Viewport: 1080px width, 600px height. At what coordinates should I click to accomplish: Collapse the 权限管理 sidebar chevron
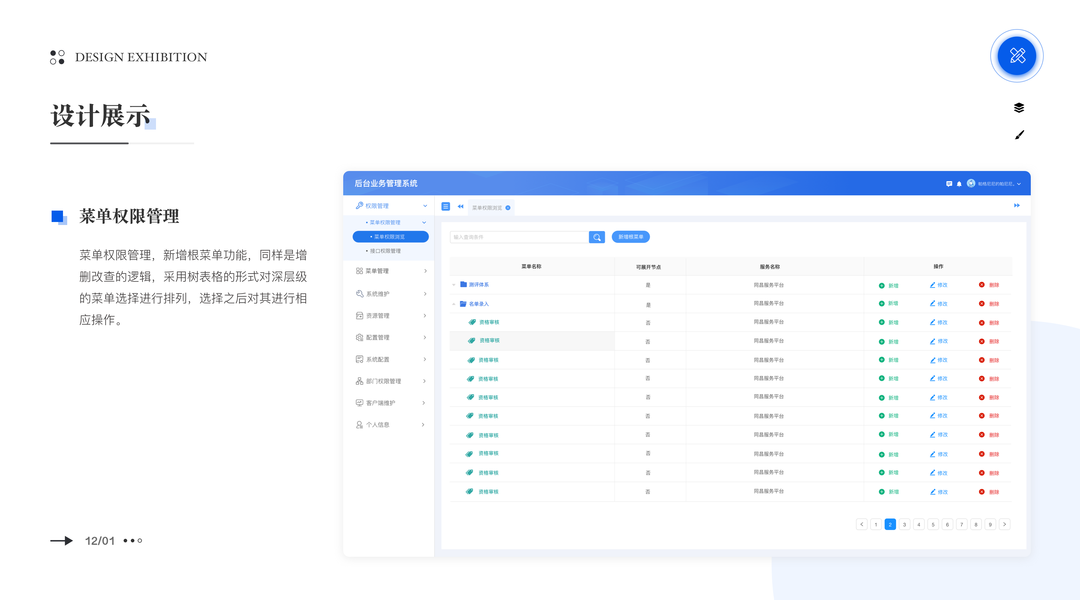(x=425, y=206)
